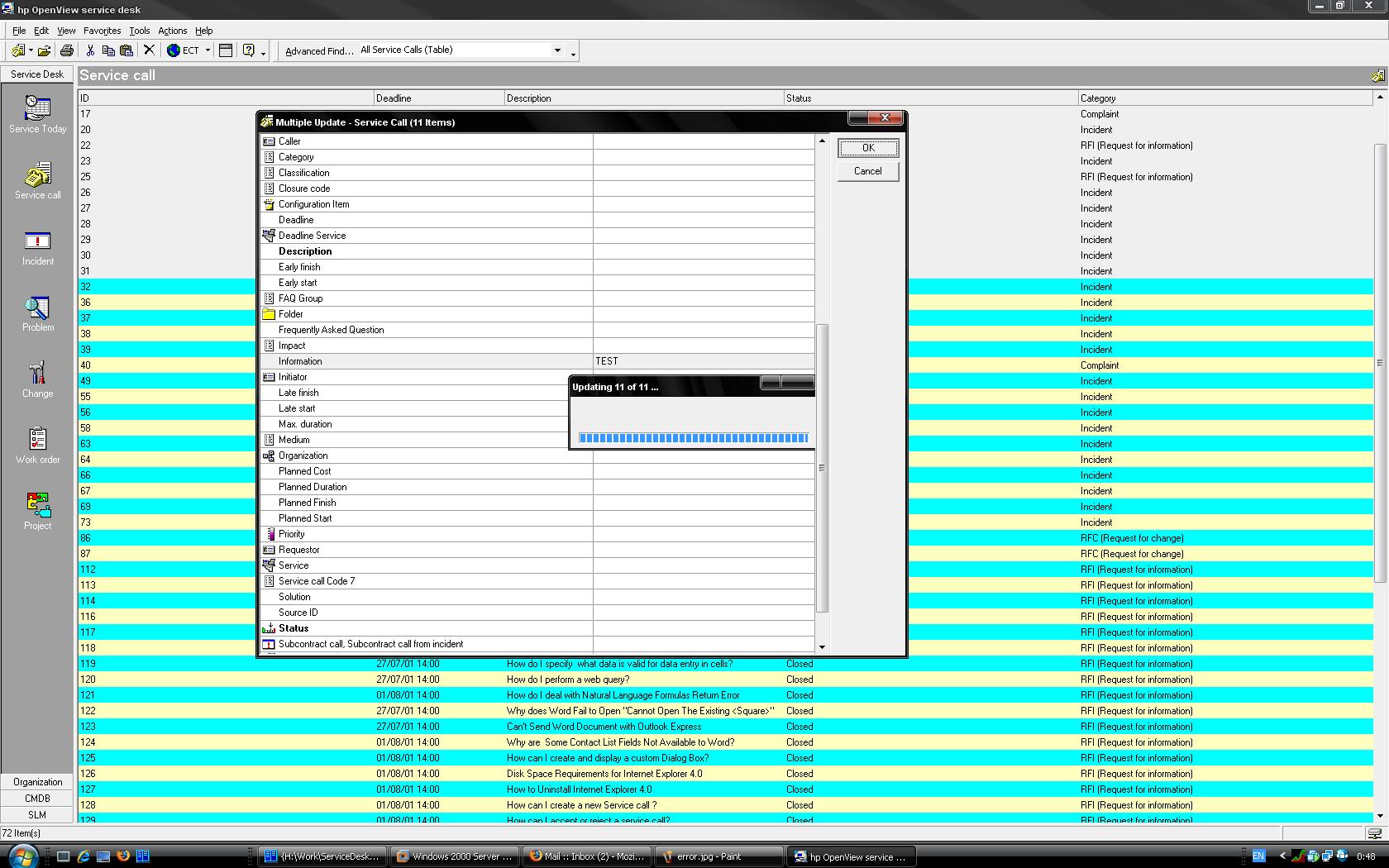The image size is (1389, 868).
Task: Switch to the Service Desk sidebar group
Action: coord(37,74)
